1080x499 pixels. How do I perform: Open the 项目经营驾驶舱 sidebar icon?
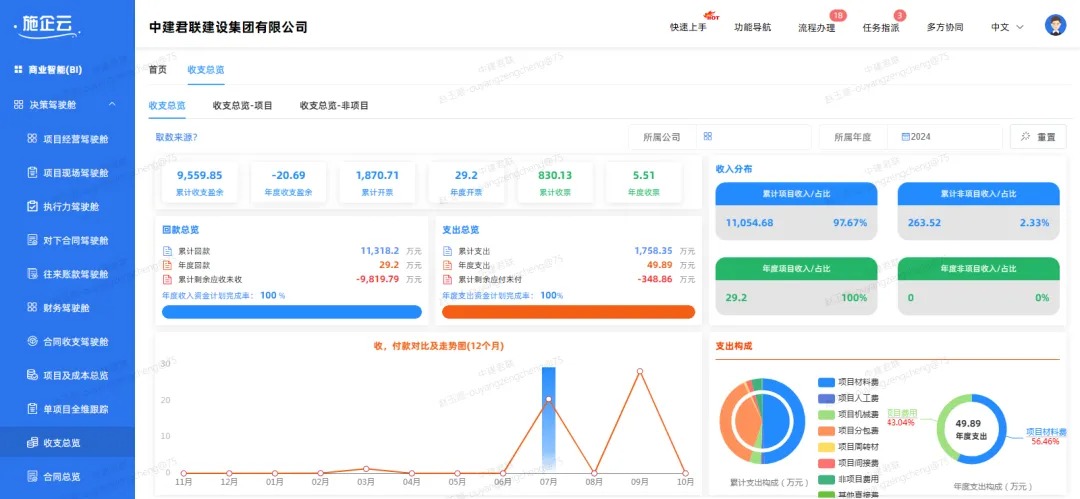coord(33,139)
